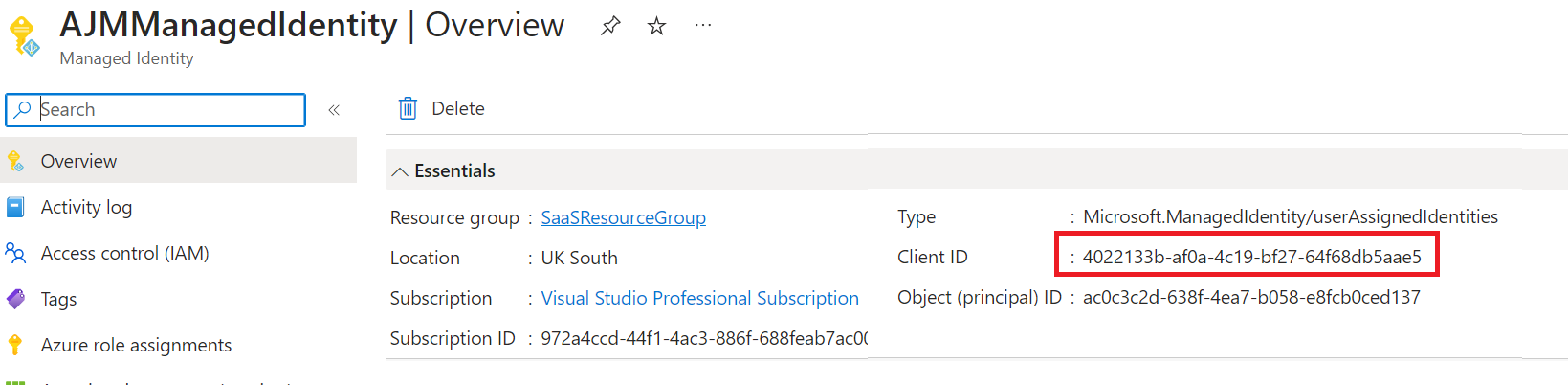The image size is (1568, 385).
Task: Click the Access control (IAM) people icon
Action: (15, 254)
